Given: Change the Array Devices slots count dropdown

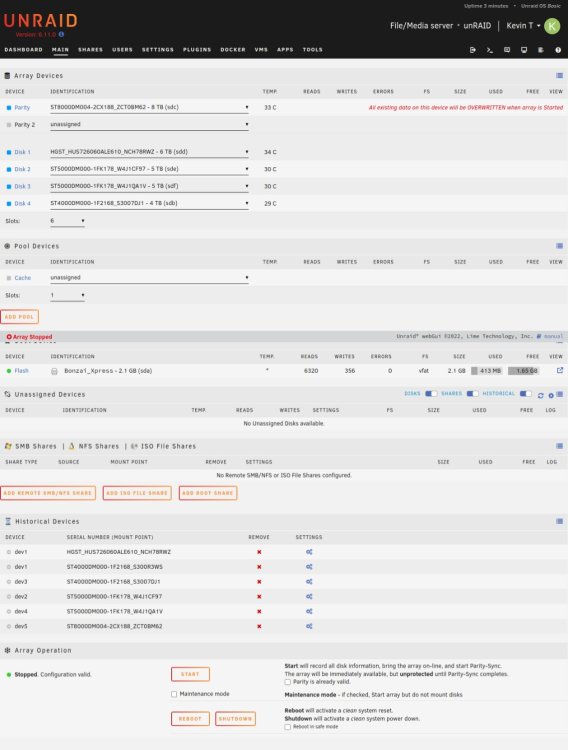Looking at the screenshot, I should click(x=67, y=221).
